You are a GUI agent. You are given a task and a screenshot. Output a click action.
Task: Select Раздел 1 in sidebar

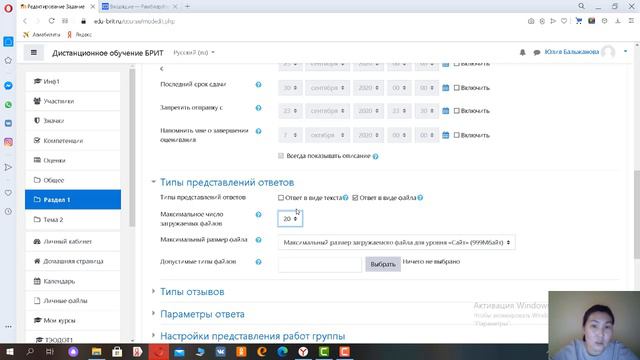click(73, 200)
